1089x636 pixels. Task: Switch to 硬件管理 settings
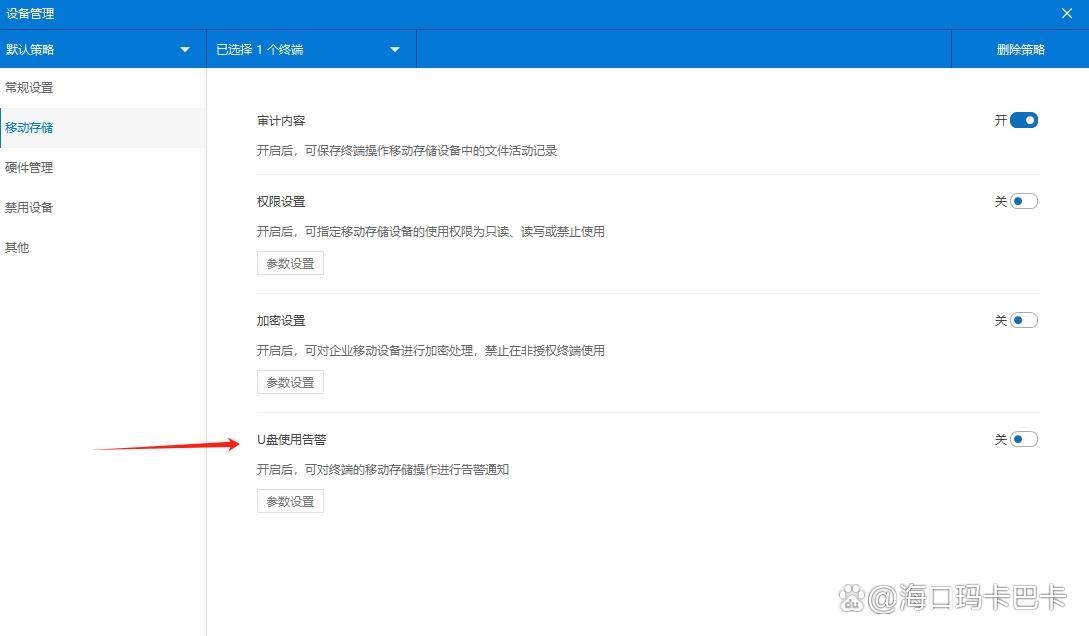pyautogui.click(x=30, y=167)
